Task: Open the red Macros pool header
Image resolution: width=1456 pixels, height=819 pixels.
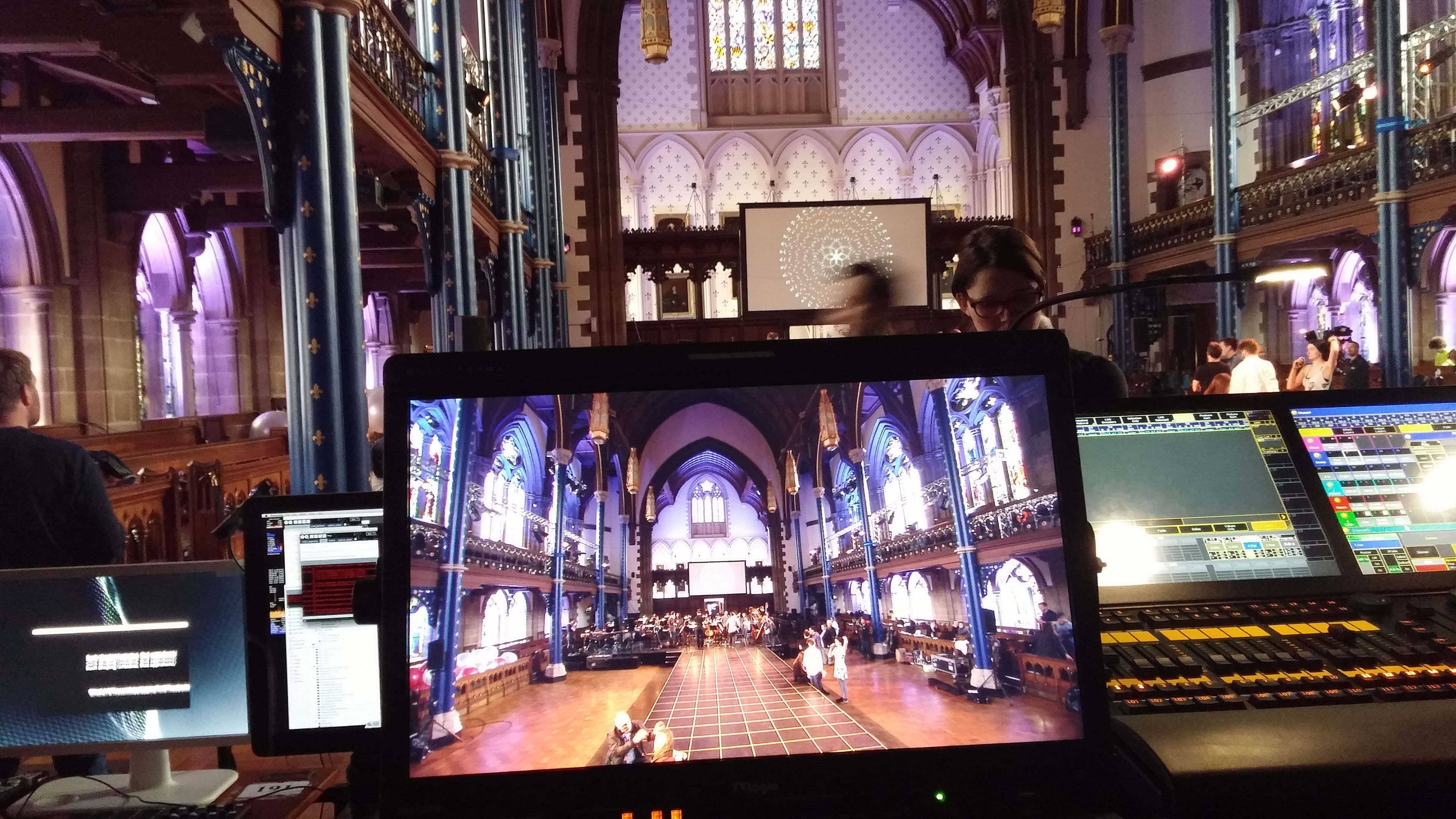Action: tap(1340, 504)
